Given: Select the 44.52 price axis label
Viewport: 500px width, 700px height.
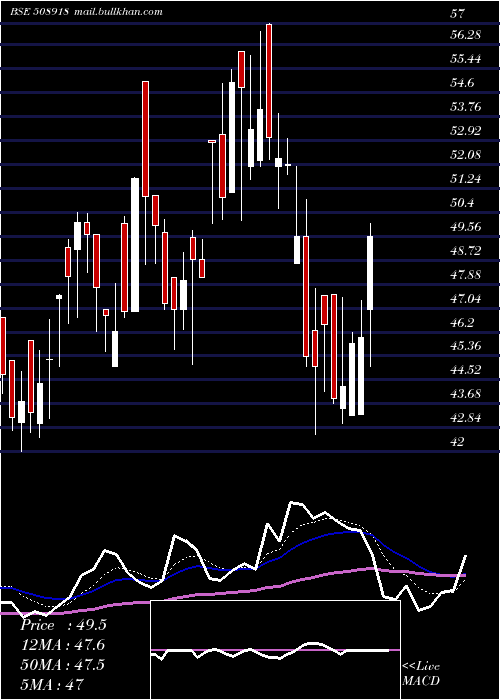Looking at the screenshot, I should (x=466, y=371).
